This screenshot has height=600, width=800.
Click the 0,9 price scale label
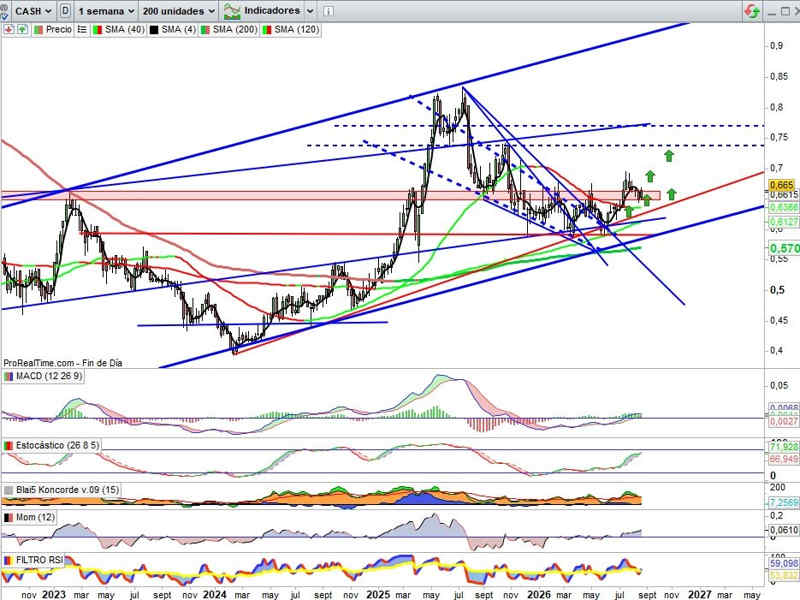777,45
